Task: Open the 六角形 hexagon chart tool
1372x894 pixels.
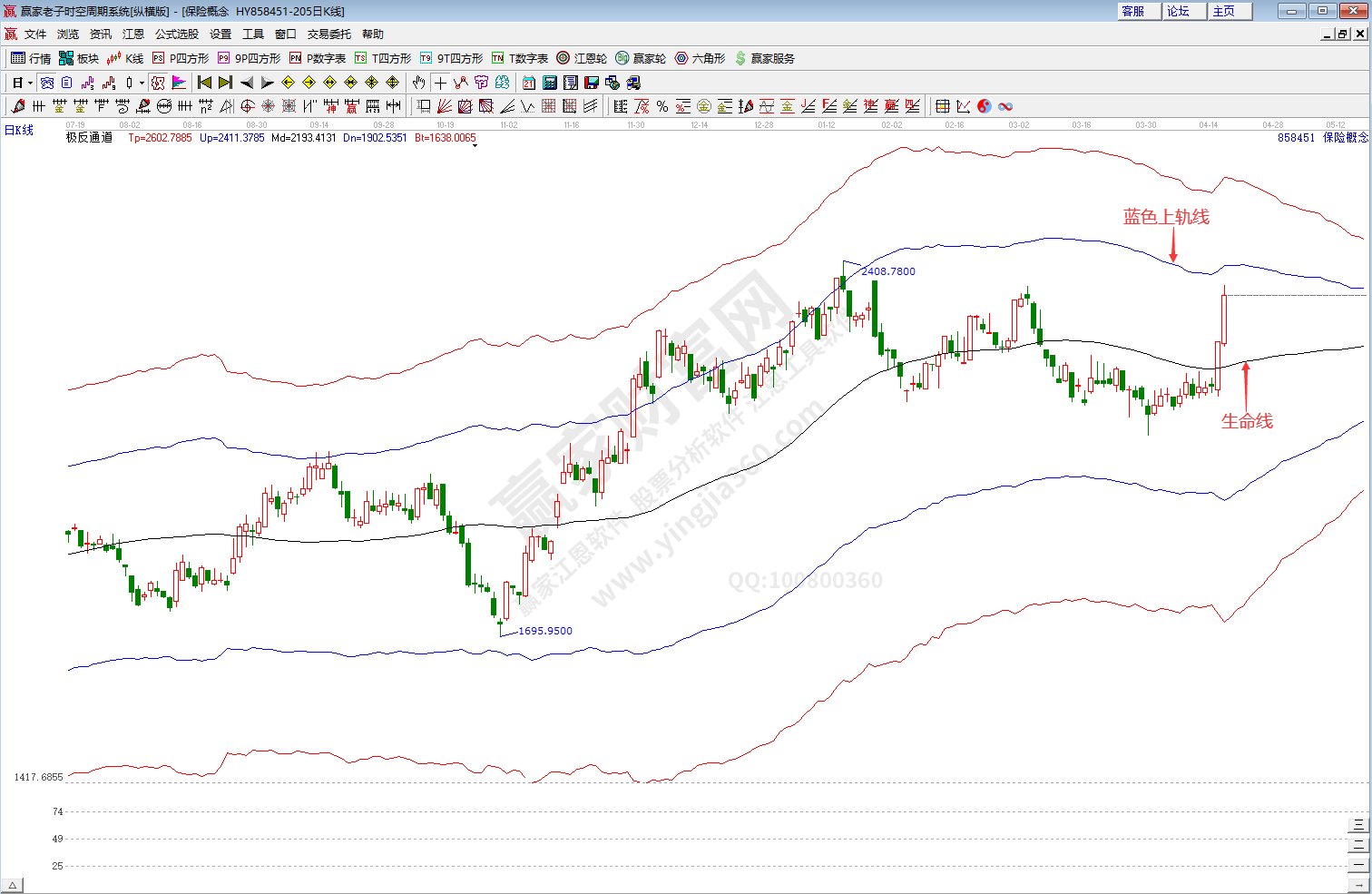Action: click(x=700, y=58)
